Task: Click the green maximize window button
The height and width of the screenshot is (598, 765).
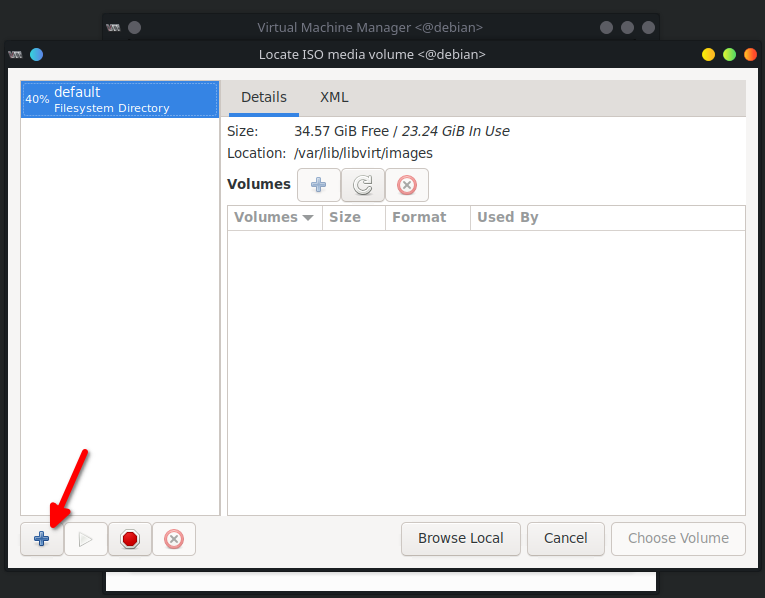Action: pyautogui.click(x=730, y=54)
